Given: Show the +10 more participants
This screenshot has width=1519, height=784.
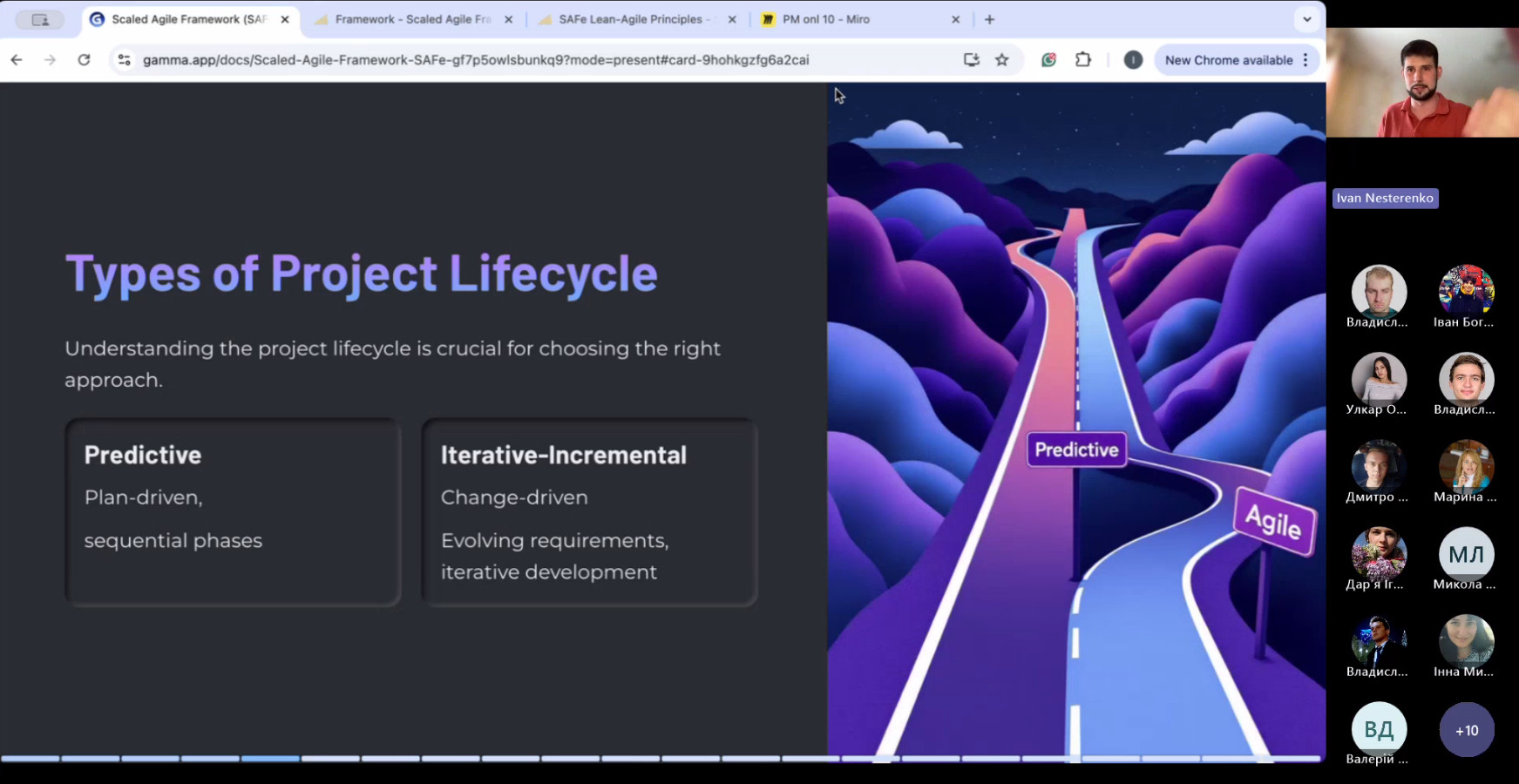Looking at the screenshot, I should (1466, 730).
